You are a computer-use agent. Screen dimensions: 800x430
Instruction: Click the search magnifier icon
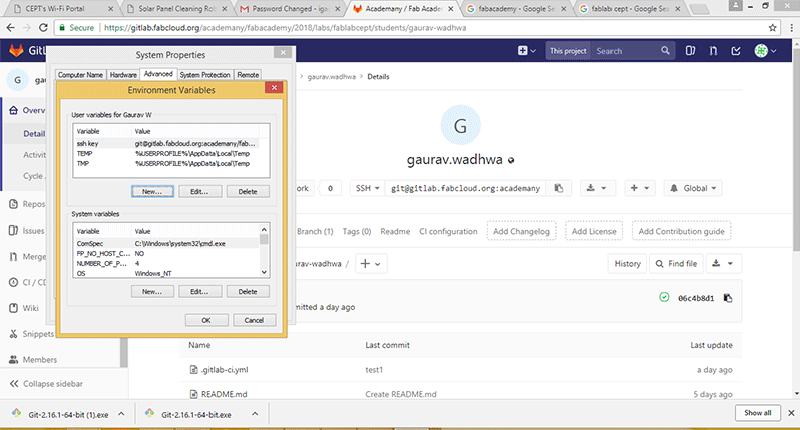tap(665, 50)
